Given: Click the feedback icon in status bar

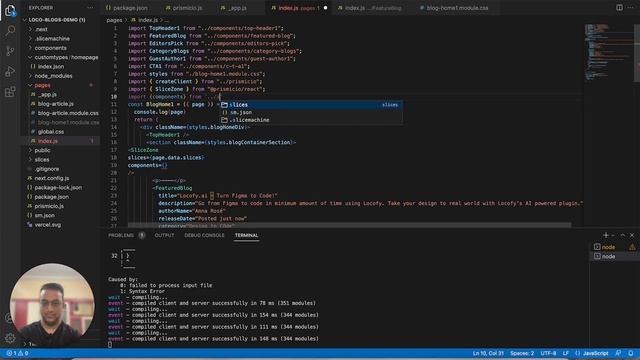Looking at the screenshot, I should 618,353.
